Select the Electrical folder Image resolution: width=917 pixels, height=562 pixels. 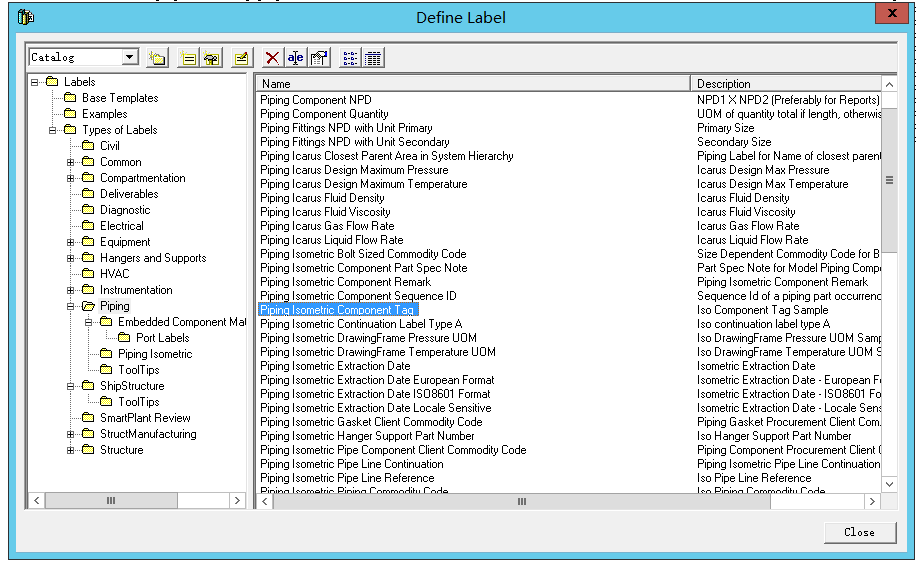(121, 226)
